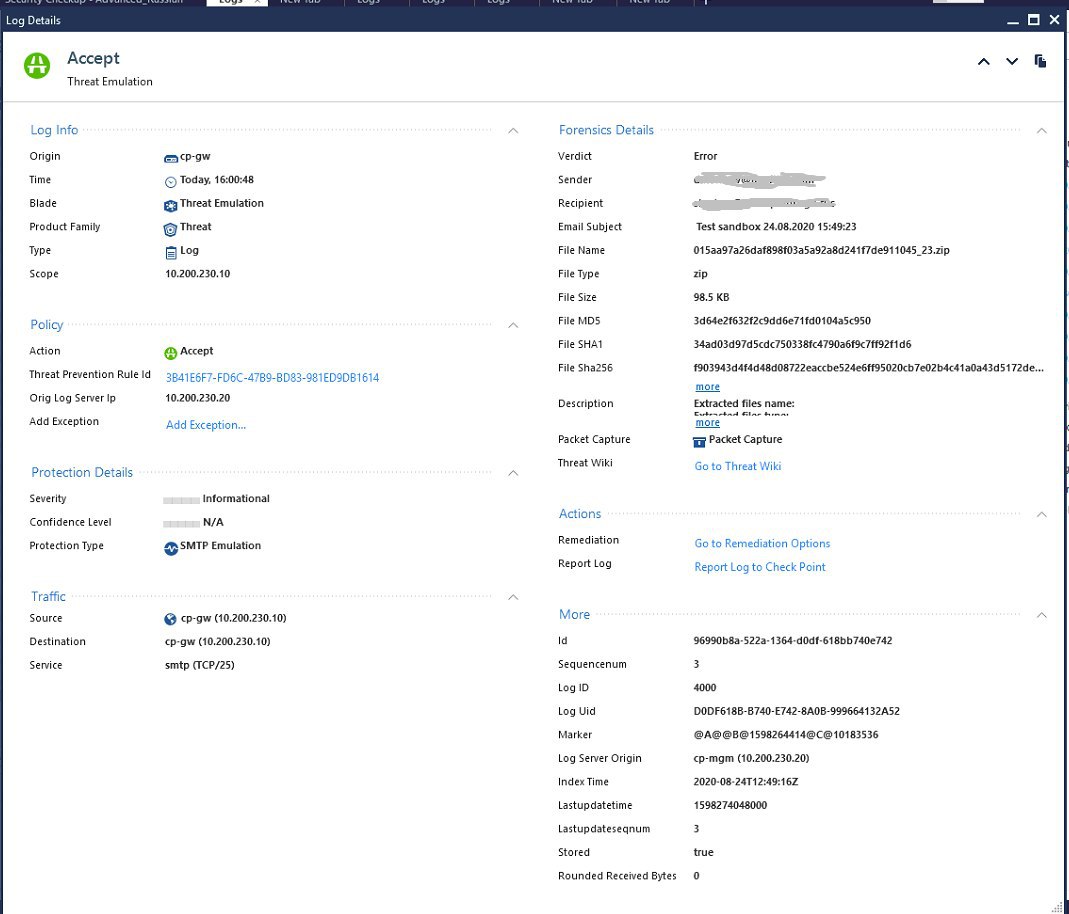Click the Threat product family shield icon
The image size is (1069, 914).
[170, 229]
